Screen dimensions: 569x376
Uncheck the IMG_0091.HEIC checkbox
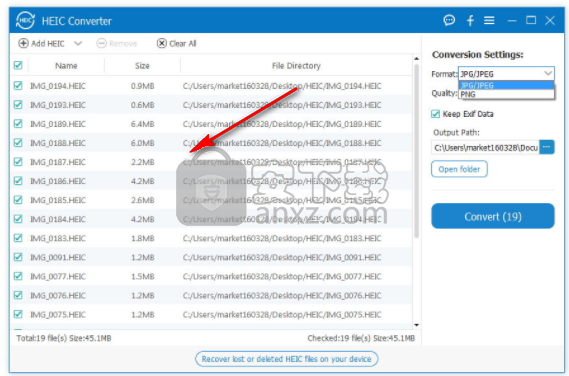18,257
